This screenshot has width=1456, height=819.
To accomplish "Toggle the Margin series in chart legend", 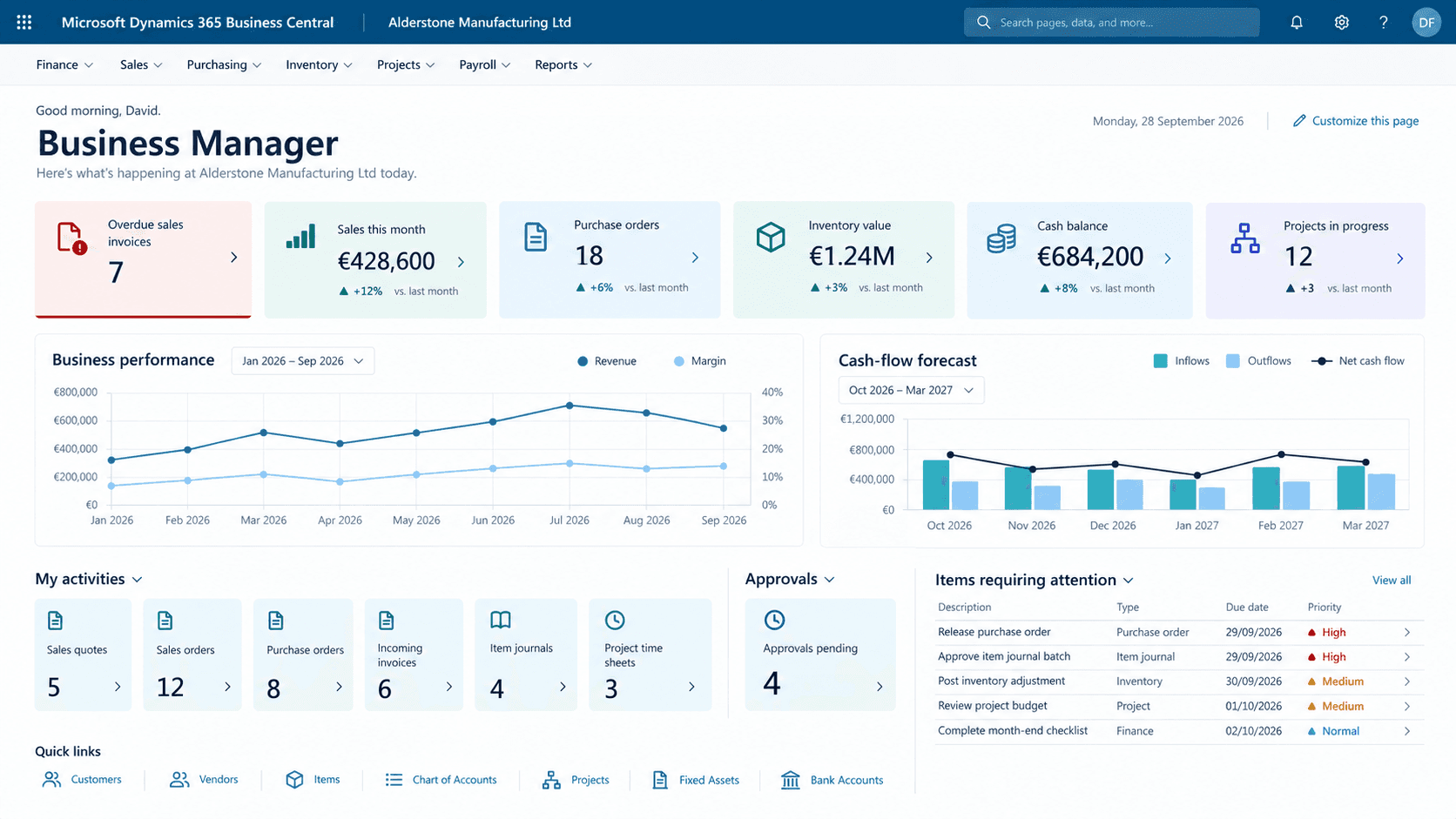I will 700,361.
